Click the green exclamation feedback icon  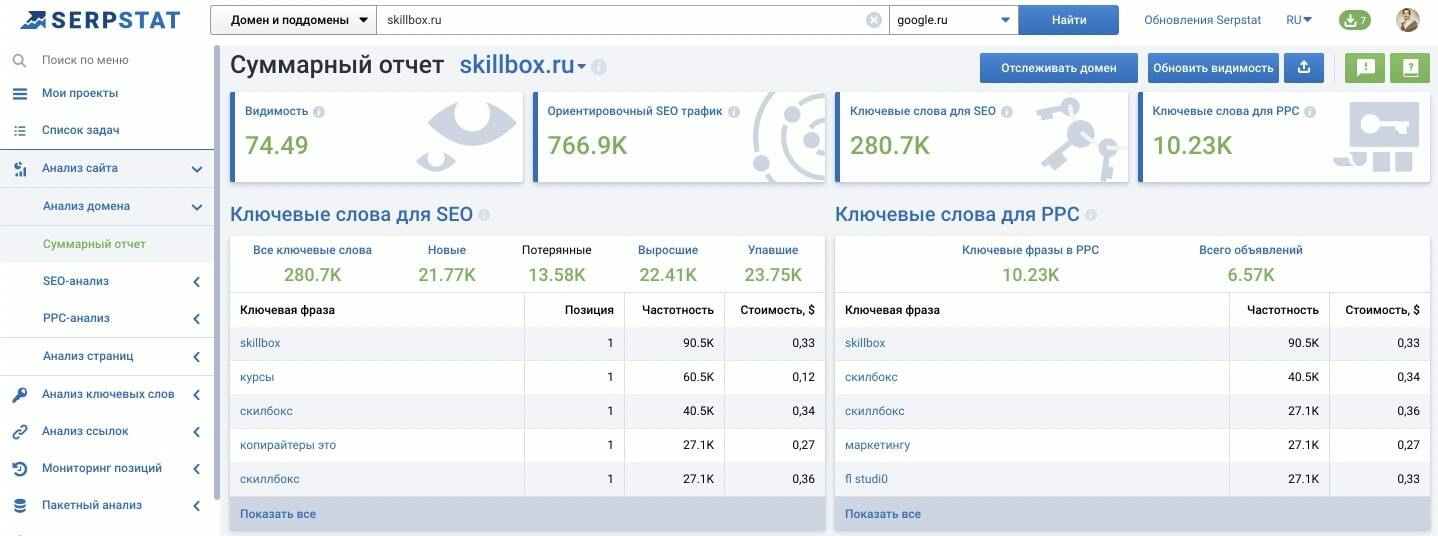1365,68
